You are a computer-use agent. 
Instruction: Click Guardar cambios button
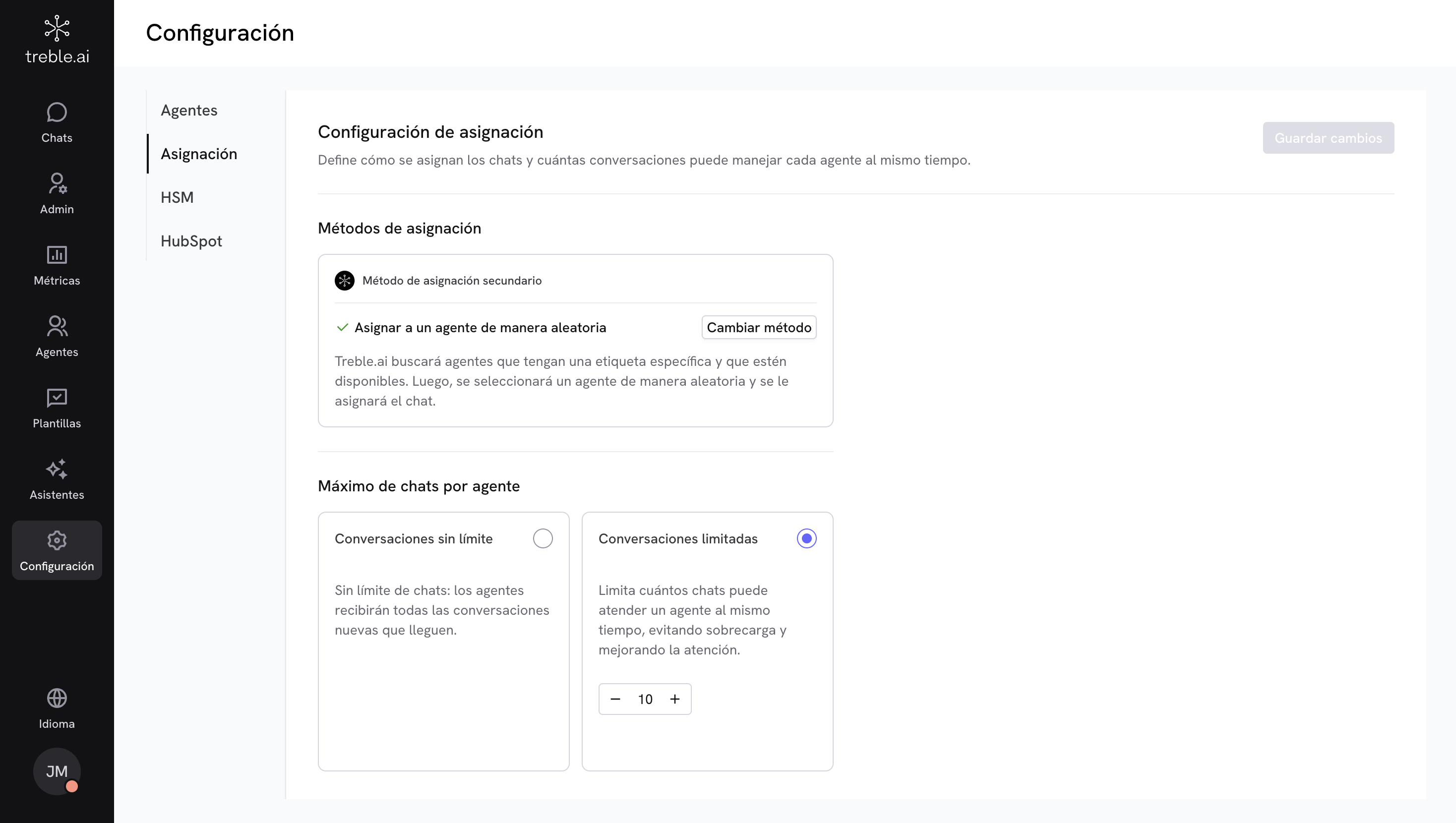[x=1328, y=138]
